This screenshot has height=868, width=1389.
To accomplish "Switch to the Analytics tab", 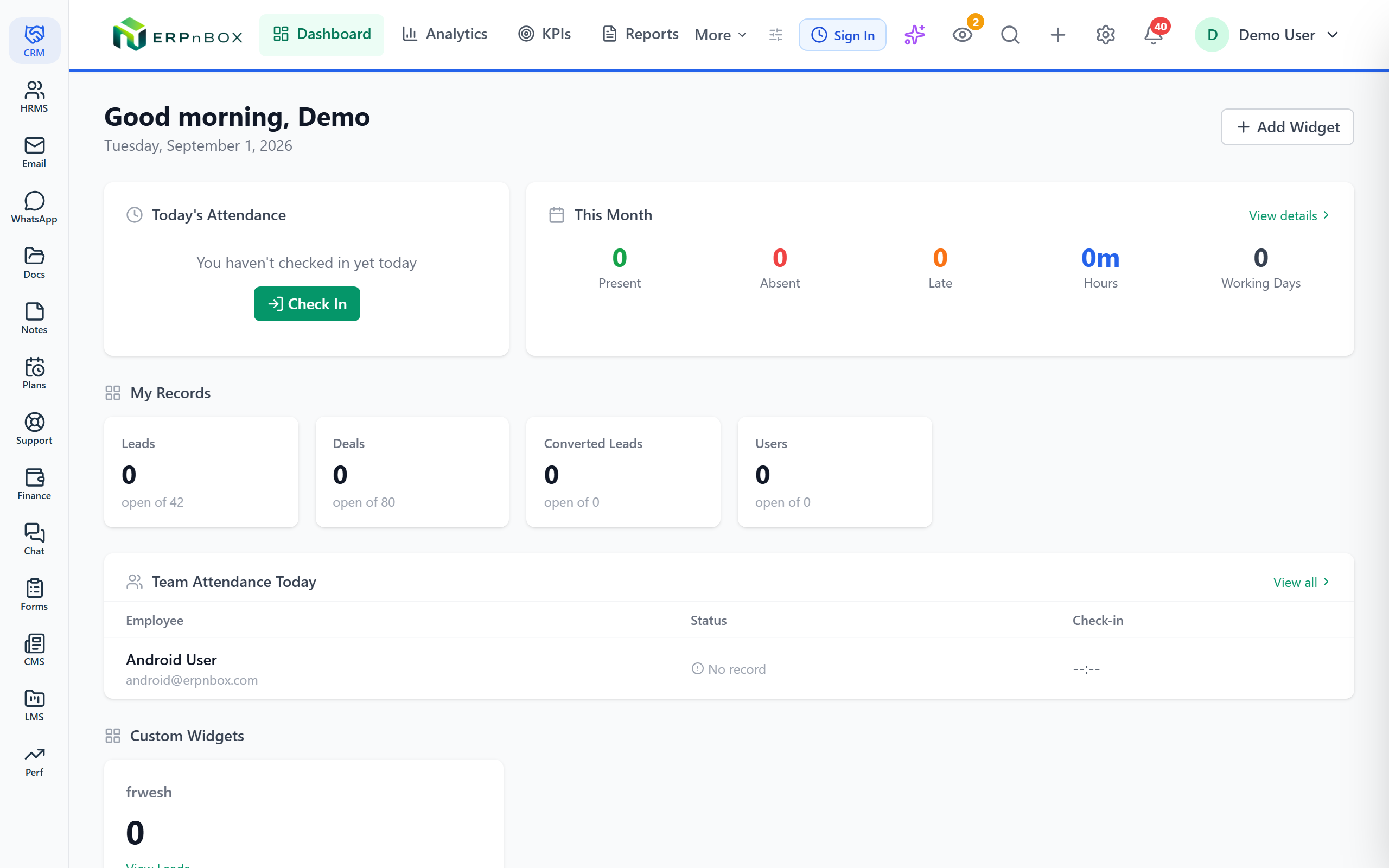I will coord(445,34).
